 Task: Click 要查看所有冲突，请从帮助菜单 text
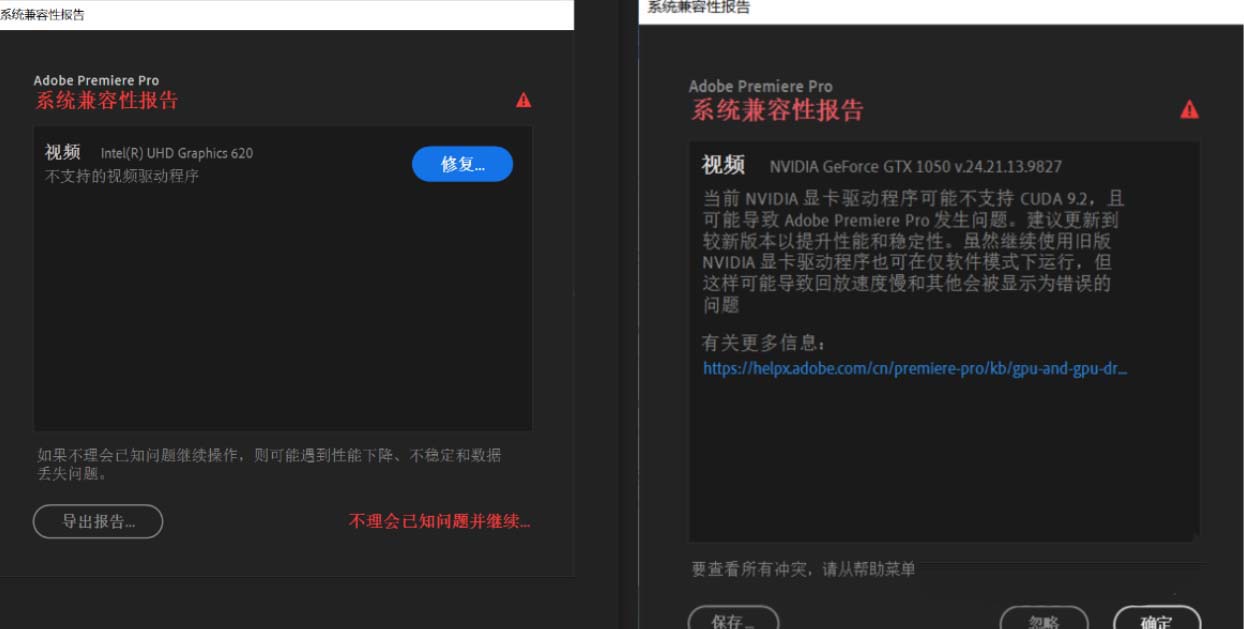click(x=803, y=569)
